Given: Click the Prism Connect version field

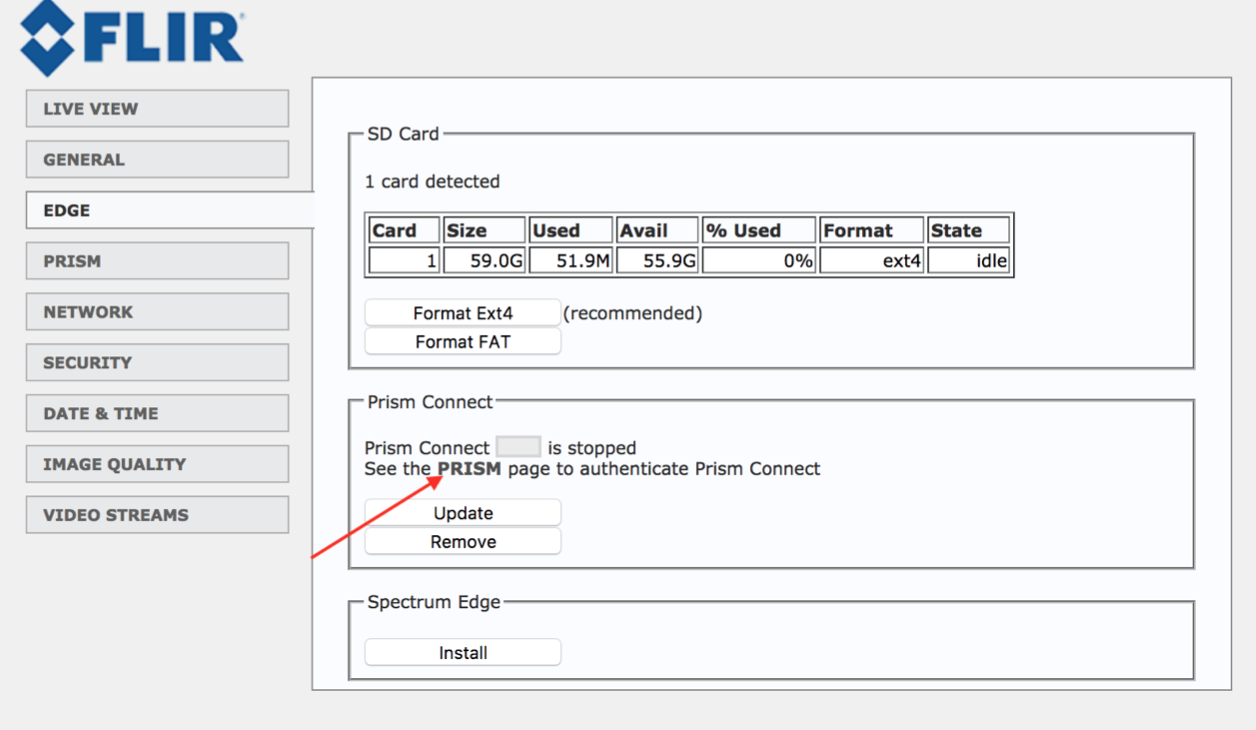Looking at the screenshot, I should 518,447.
